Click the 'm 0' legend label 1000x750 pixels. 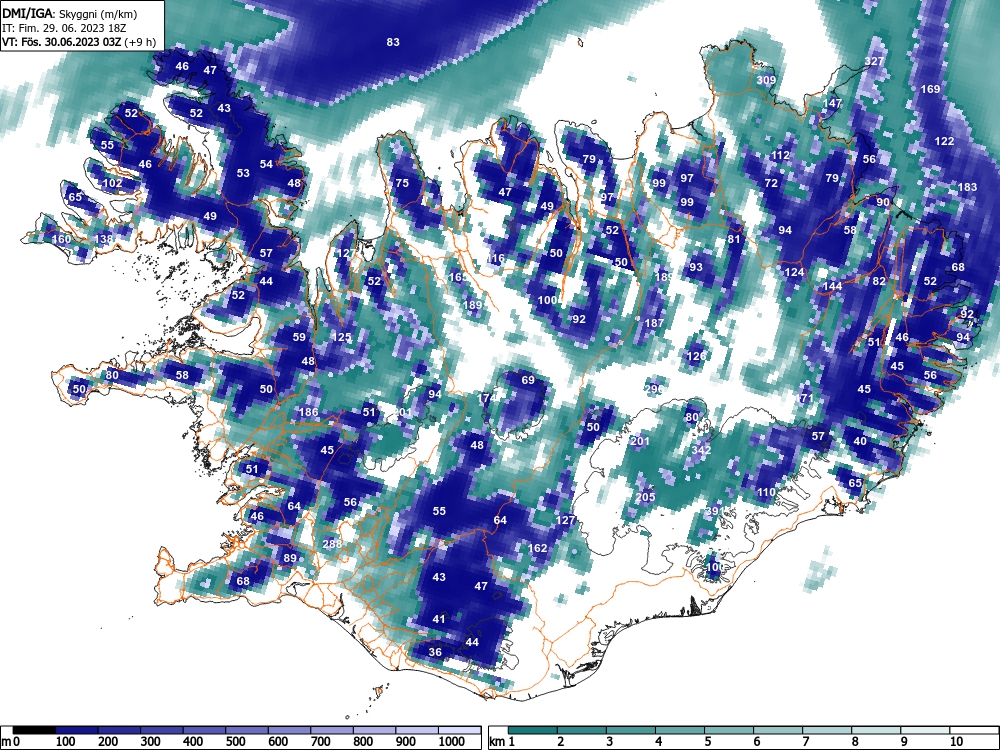click(x=11, y=742)
